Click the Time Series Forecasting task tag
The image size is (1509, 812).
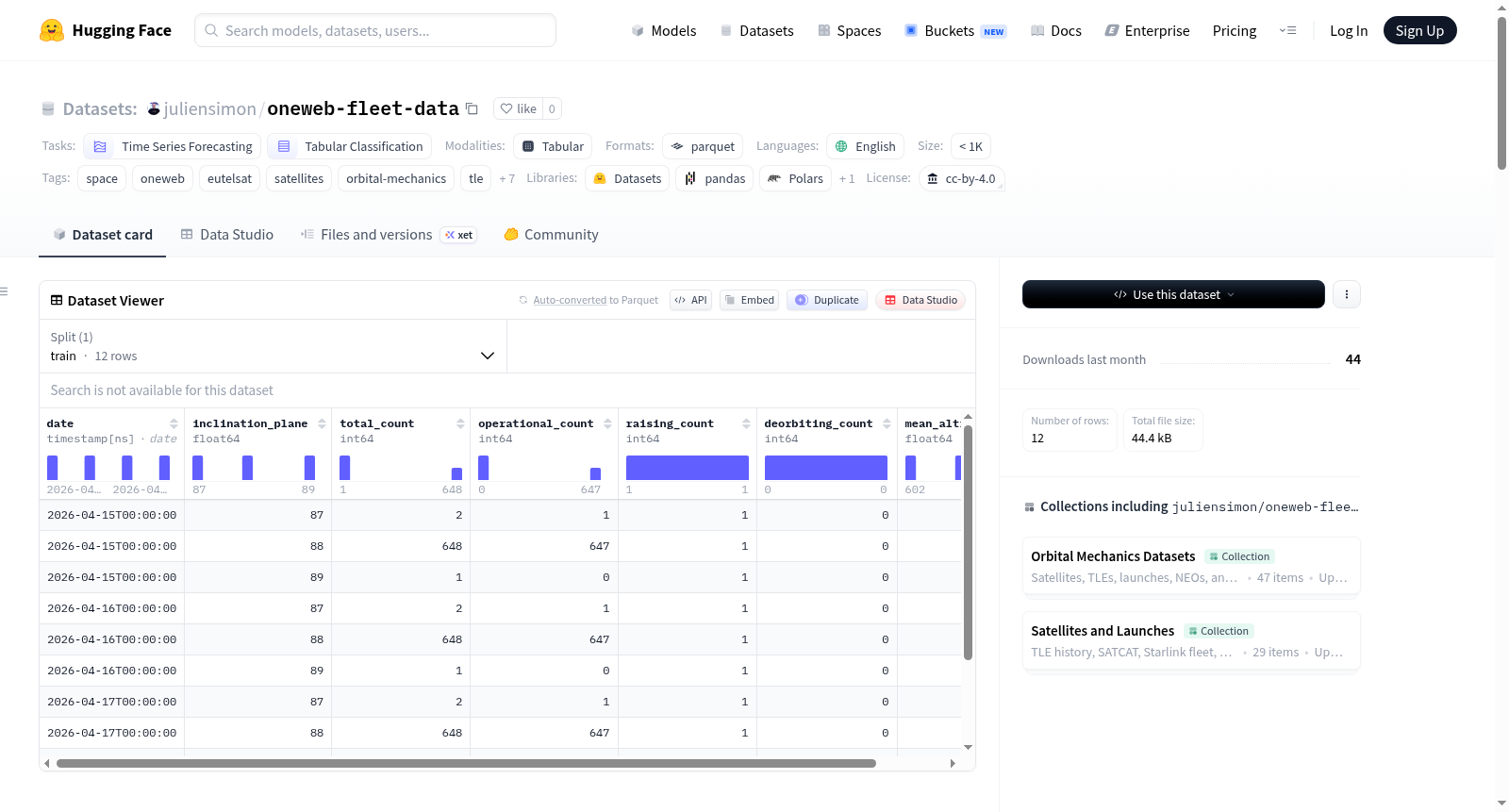(x=173, y=146)
